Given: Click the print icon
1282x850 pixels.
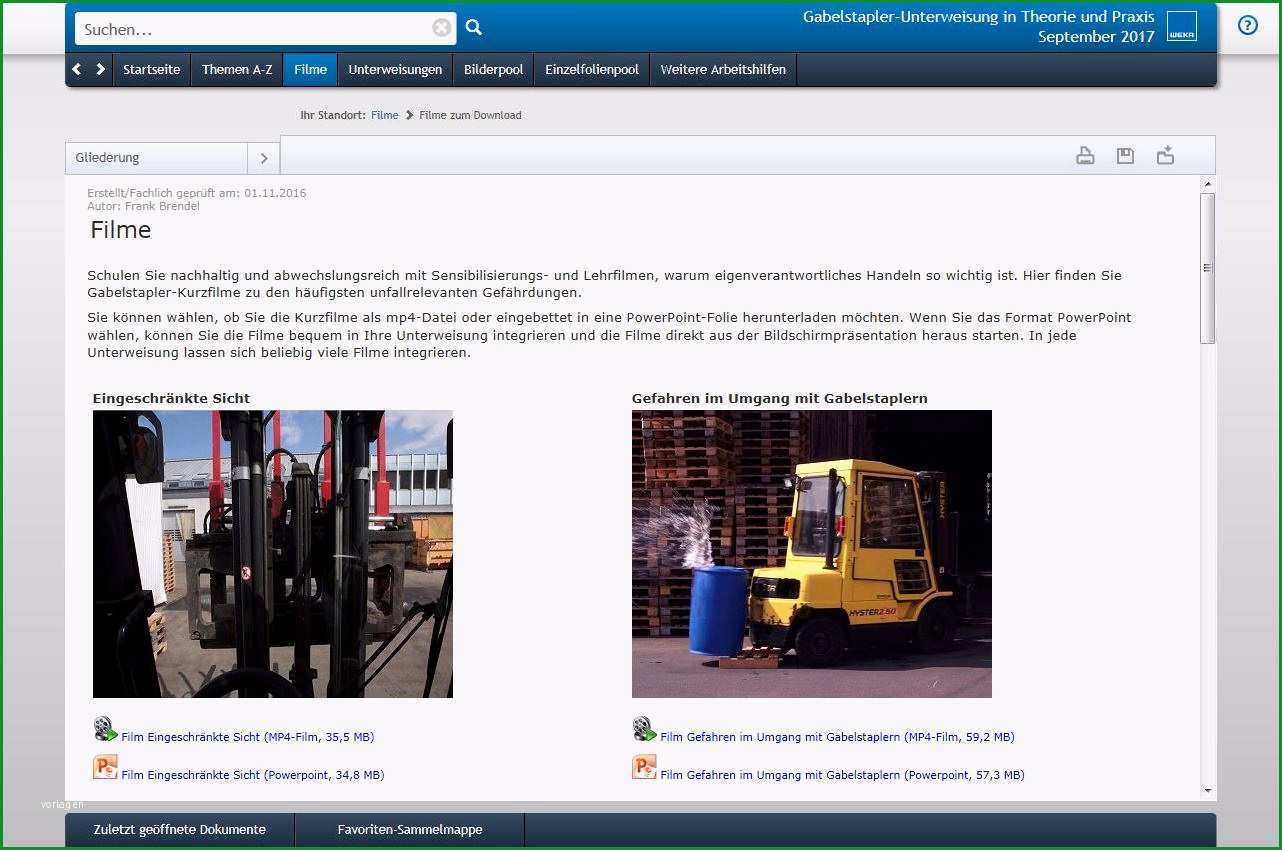Looking at the screenshot, I should tap(1085, 155).
